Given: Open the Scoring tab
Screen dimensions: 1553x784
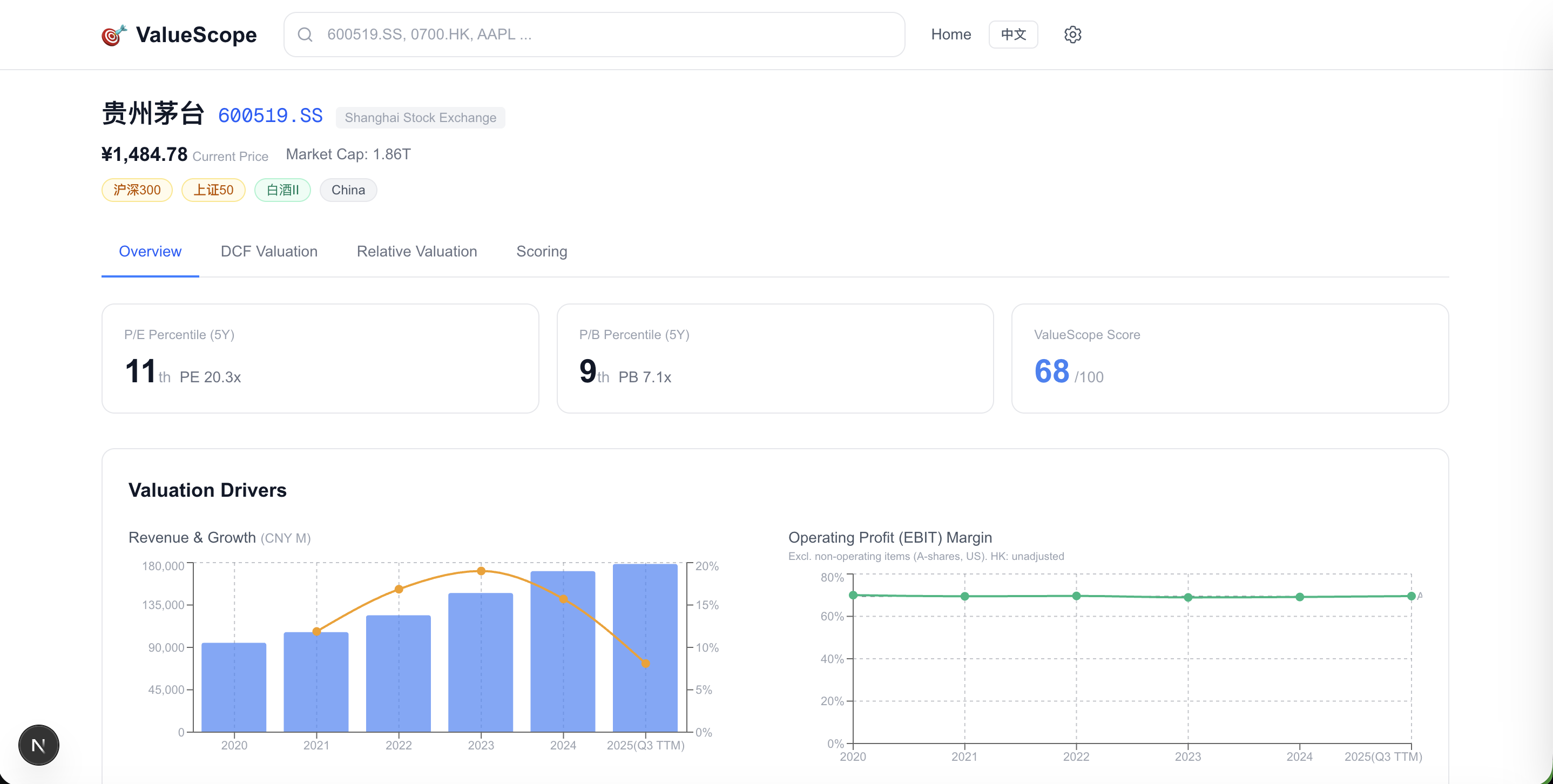Looking at the screenshot, I should coord(542,251).
